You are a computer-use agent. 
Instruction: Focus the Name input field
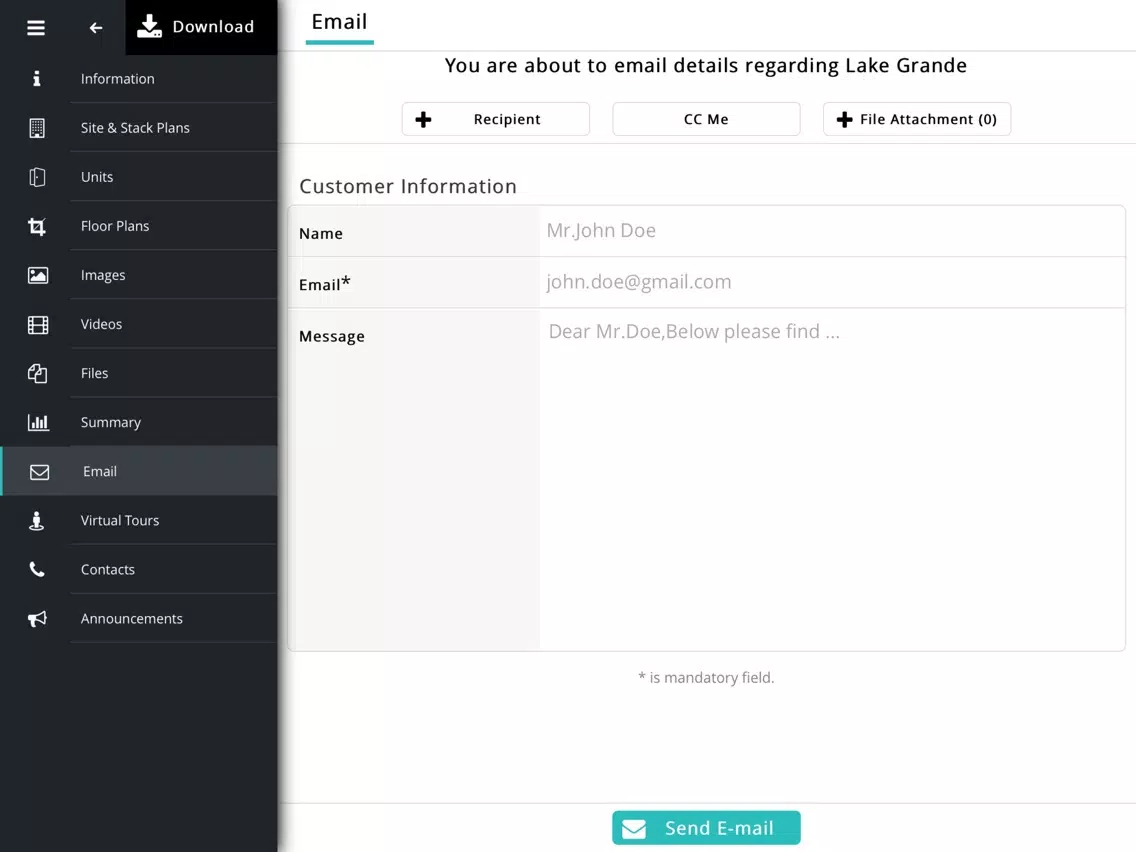click(x=832, y=231)
